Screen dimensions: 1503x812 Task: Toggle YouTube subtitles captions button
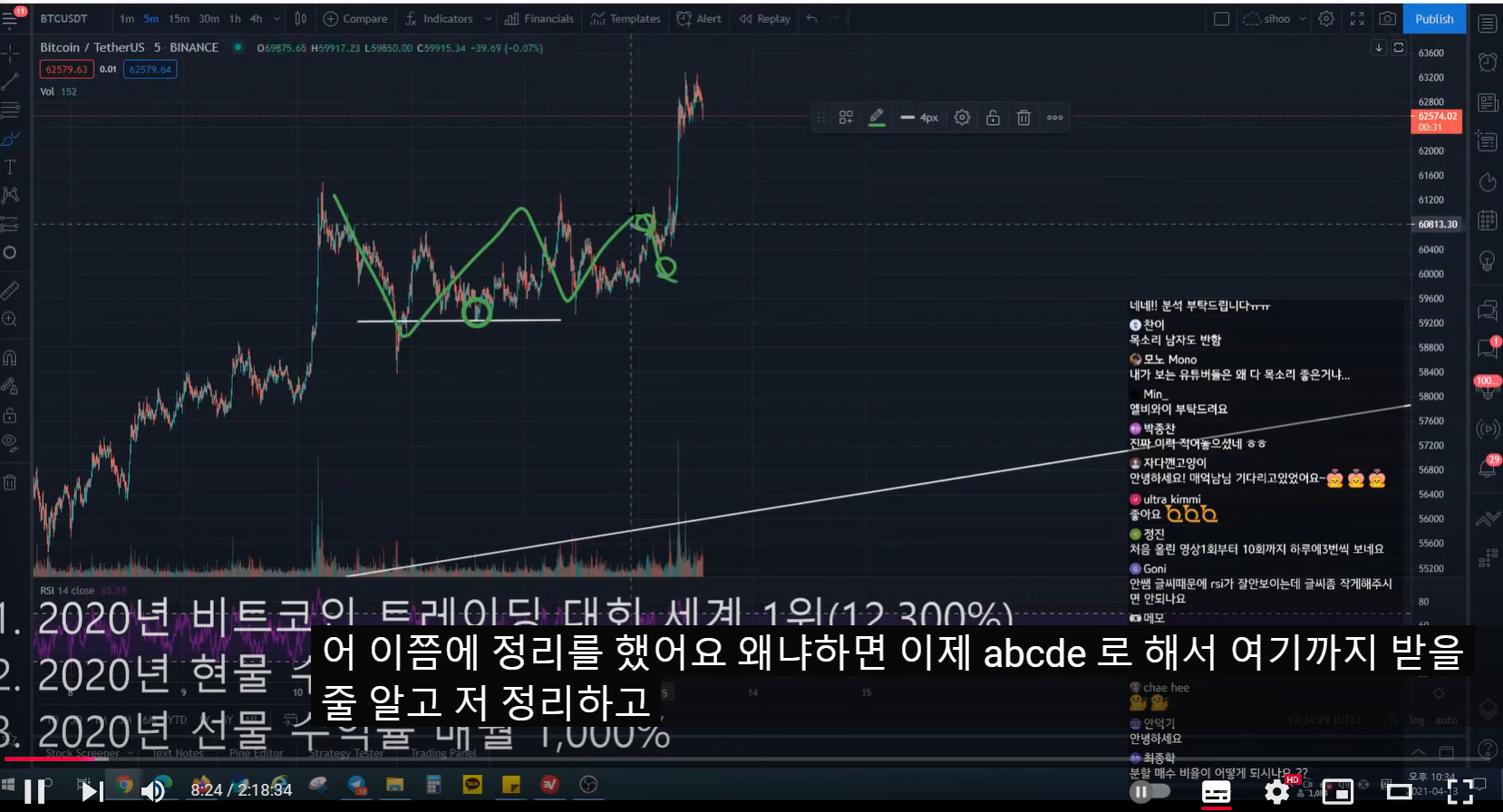click(x=1216, y=792)
